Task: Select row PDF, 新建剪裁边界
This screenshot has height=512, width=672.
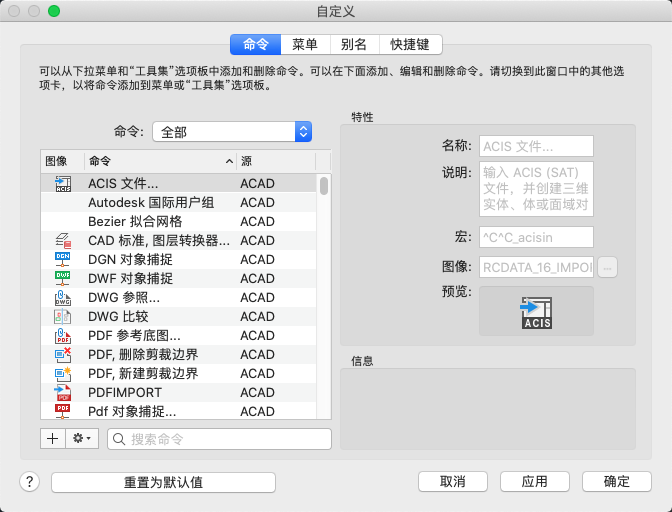Action: point(179,373)
